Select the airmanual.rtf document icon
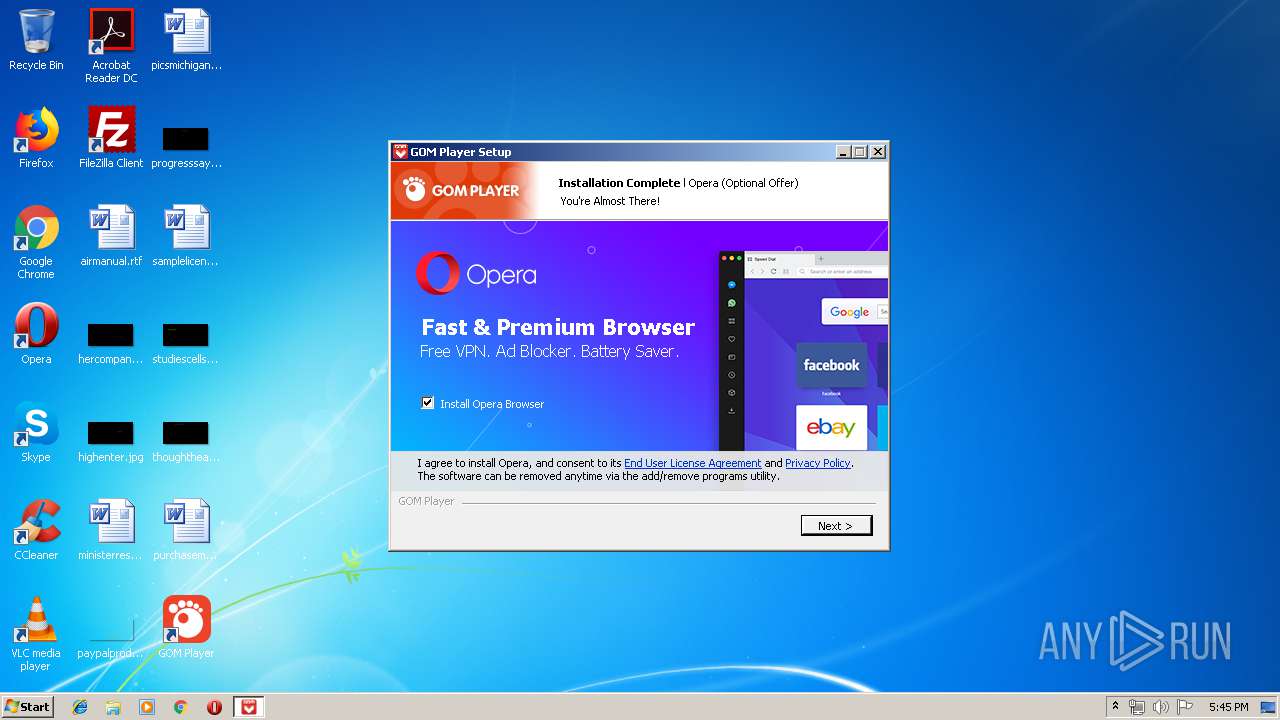The image size is (1280, 720). (111, 236)
